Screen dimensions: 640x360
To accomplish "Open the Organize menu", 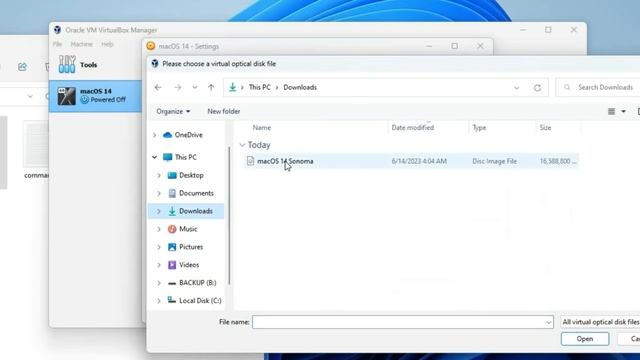I will coord(173,111).
